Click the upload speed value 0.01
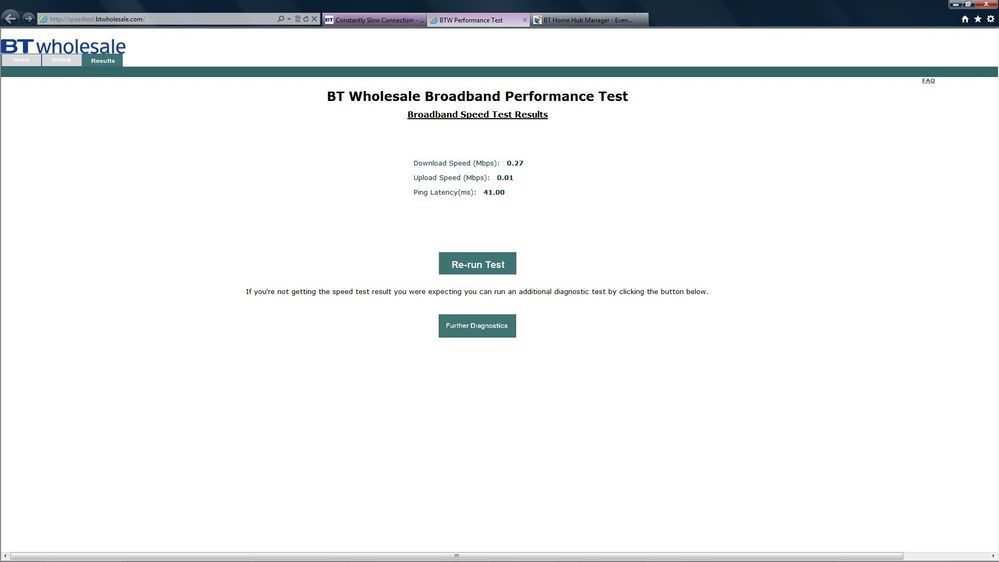The image size is (999, 562). pos(505,178)
